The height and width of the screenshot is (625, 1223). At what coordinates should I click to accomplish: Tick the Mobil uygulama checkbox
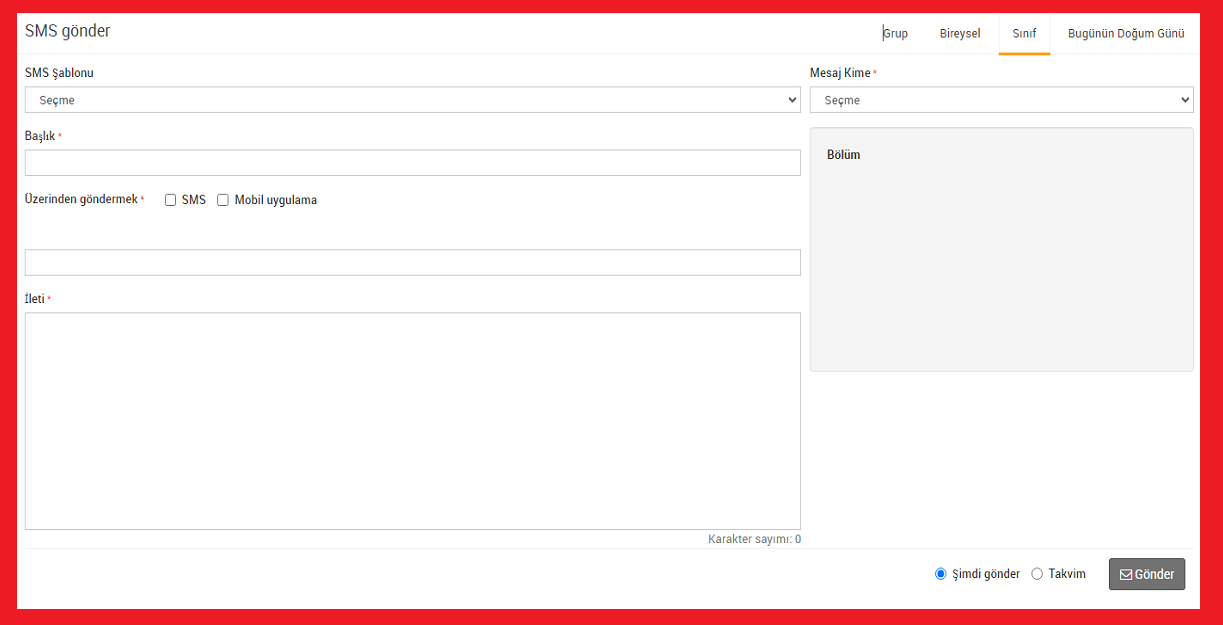pos(223,200)
